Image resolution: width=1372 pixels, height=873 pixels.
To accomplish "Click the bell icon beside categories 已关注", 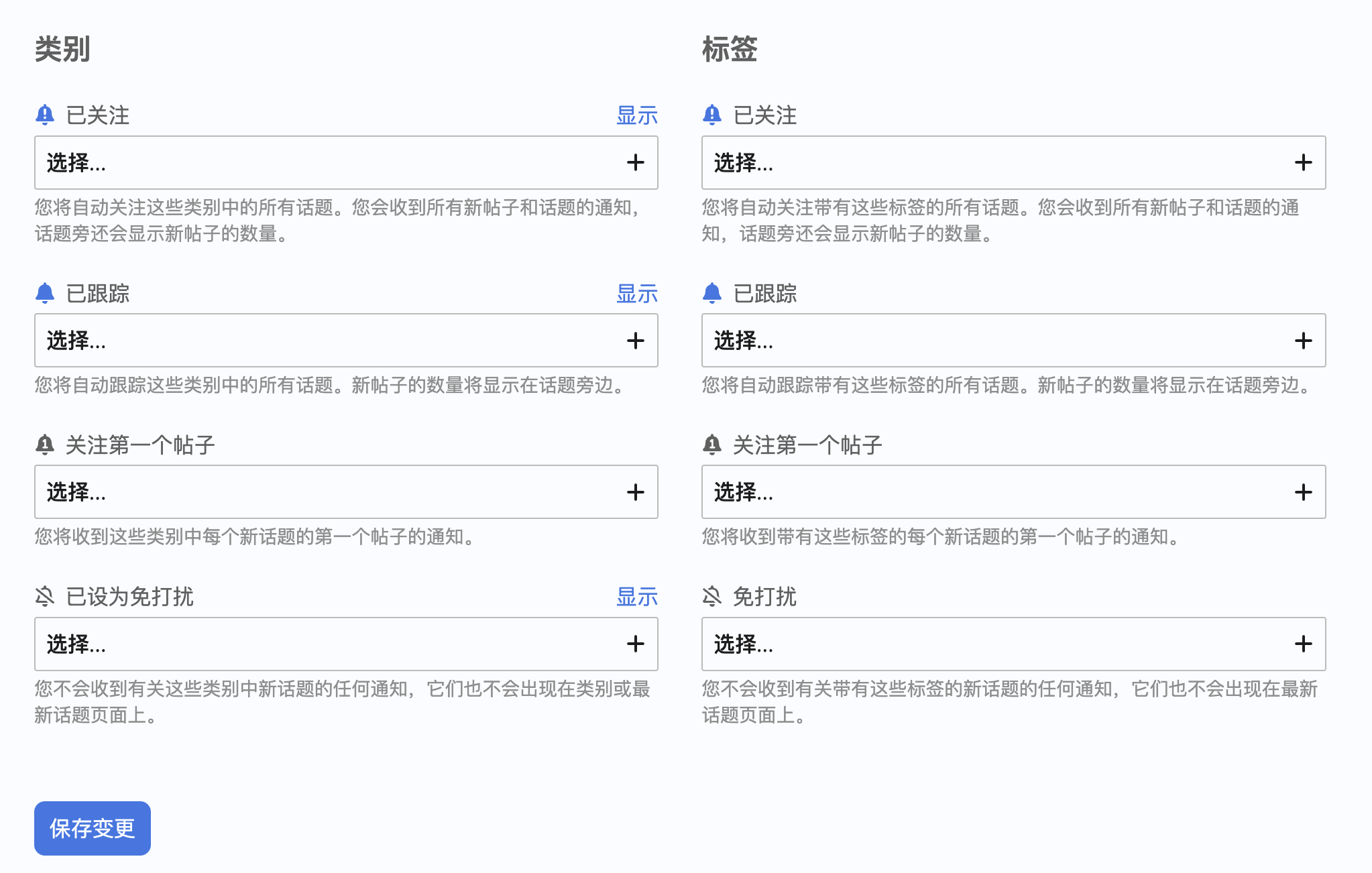I will click(x=45, y=115).
